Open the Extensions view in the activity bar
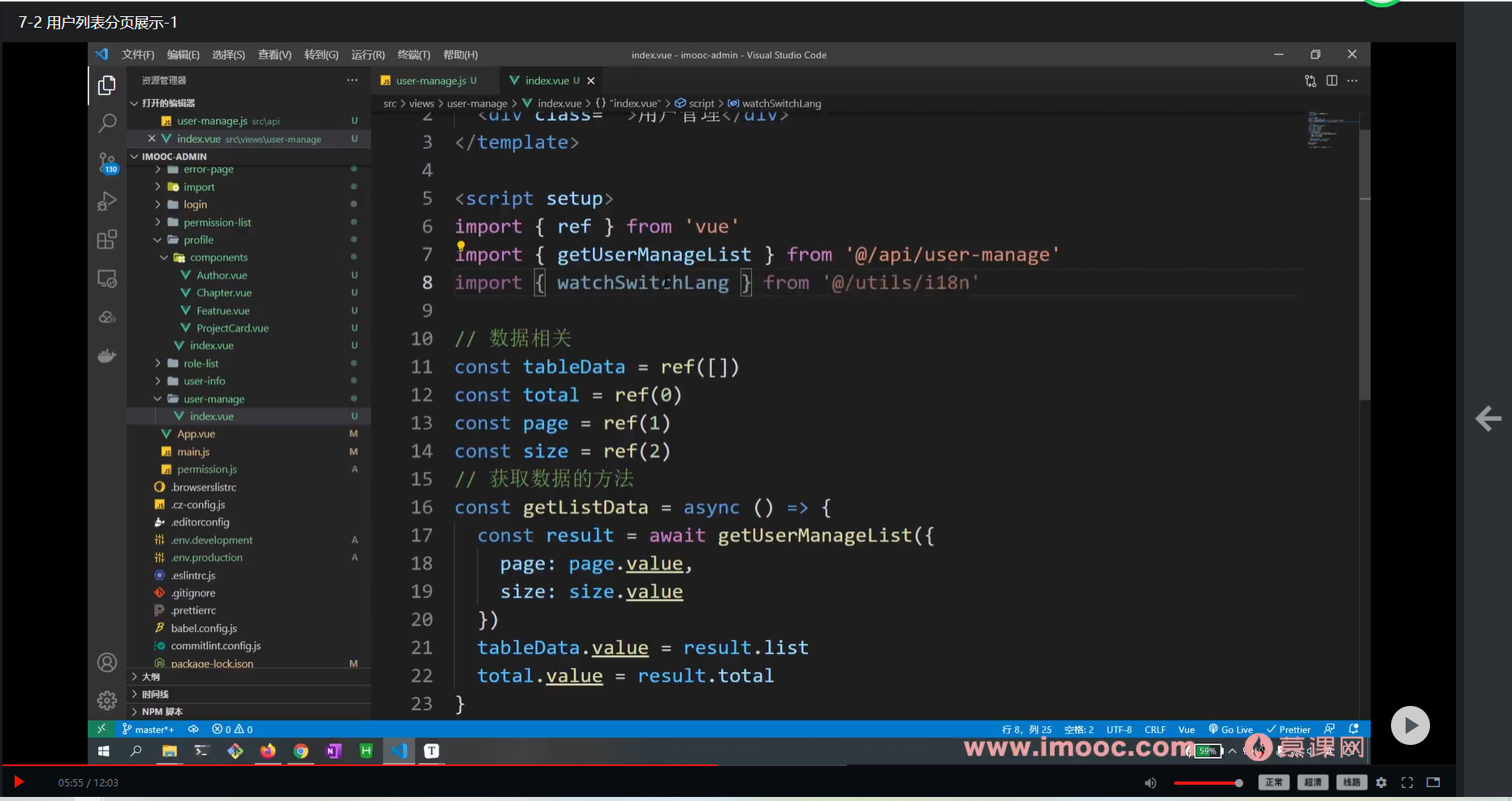Image resolution: width=1512 pixels, height=801 pixels. point(106,240)
